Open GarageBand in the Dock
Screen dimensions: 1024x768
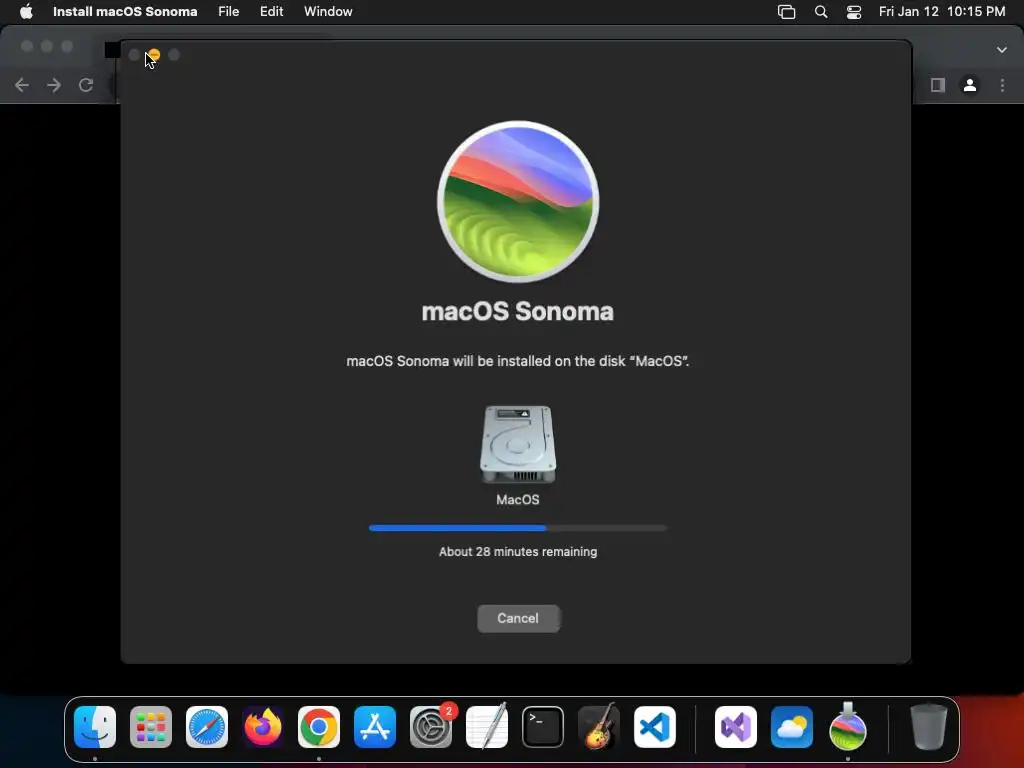599,727
